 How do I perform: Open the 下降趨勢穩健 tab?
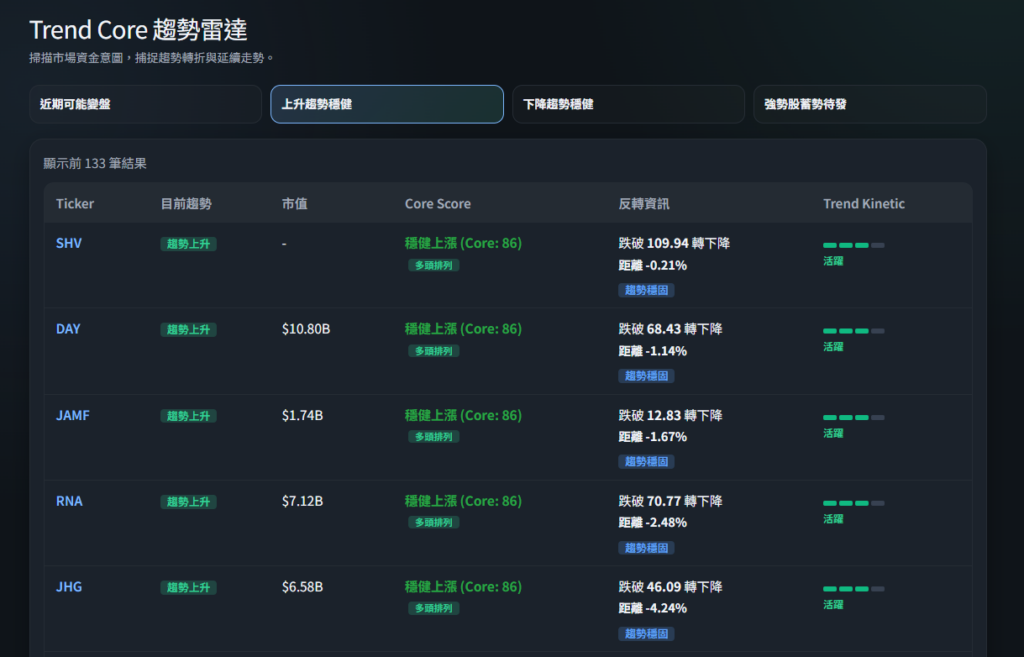[x=628, y=104]
